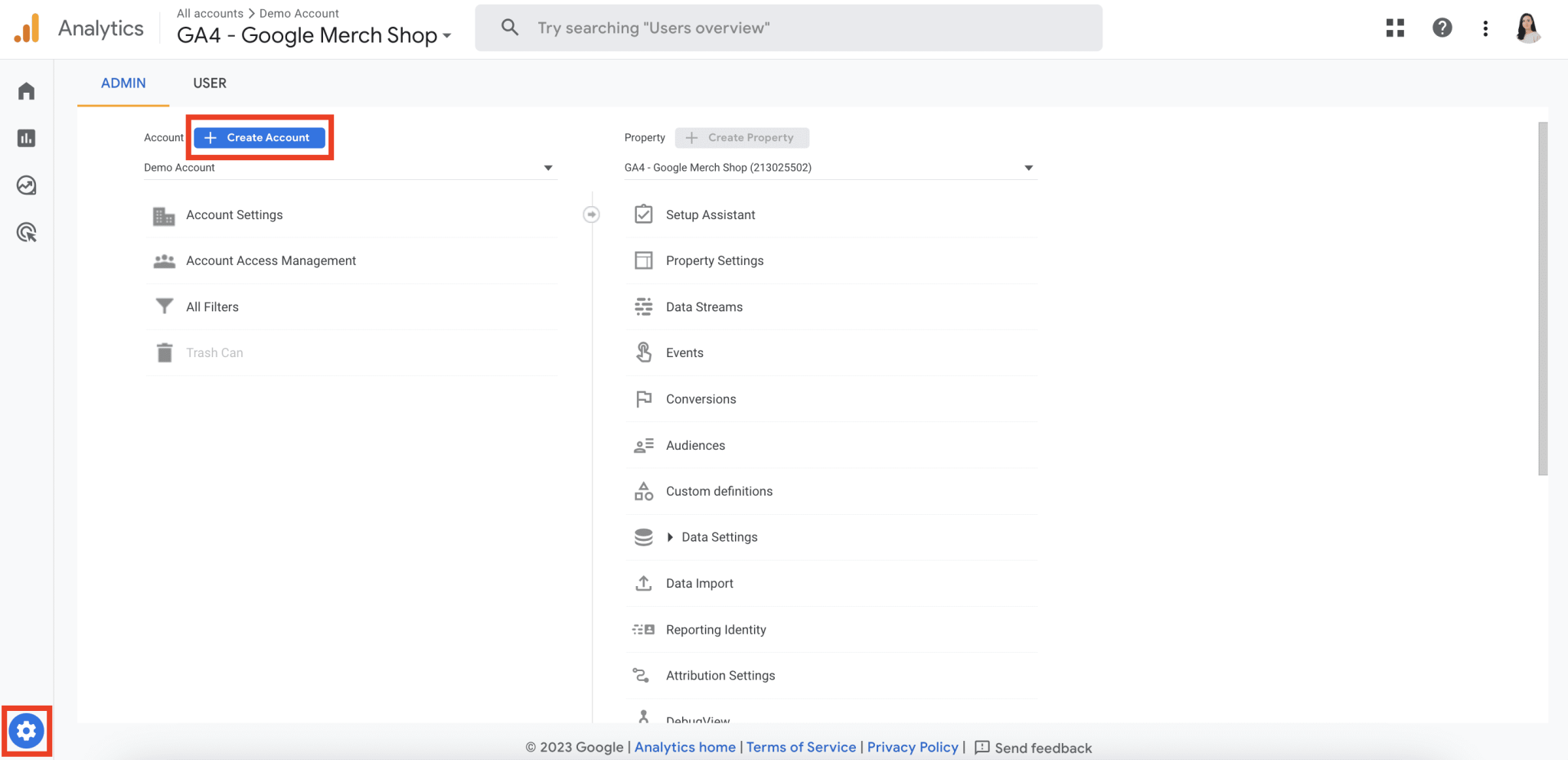The width and height of the screenshot is (1568, 760).
Task: Click the Create Account button
Action: click(x=260, y=138)
